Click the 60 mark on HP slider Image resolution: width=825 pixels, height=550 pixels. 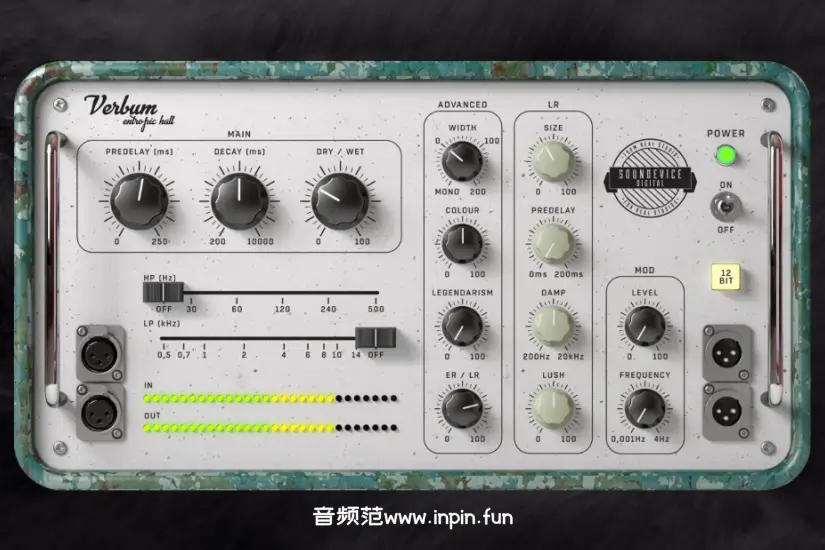click(237, 309)
